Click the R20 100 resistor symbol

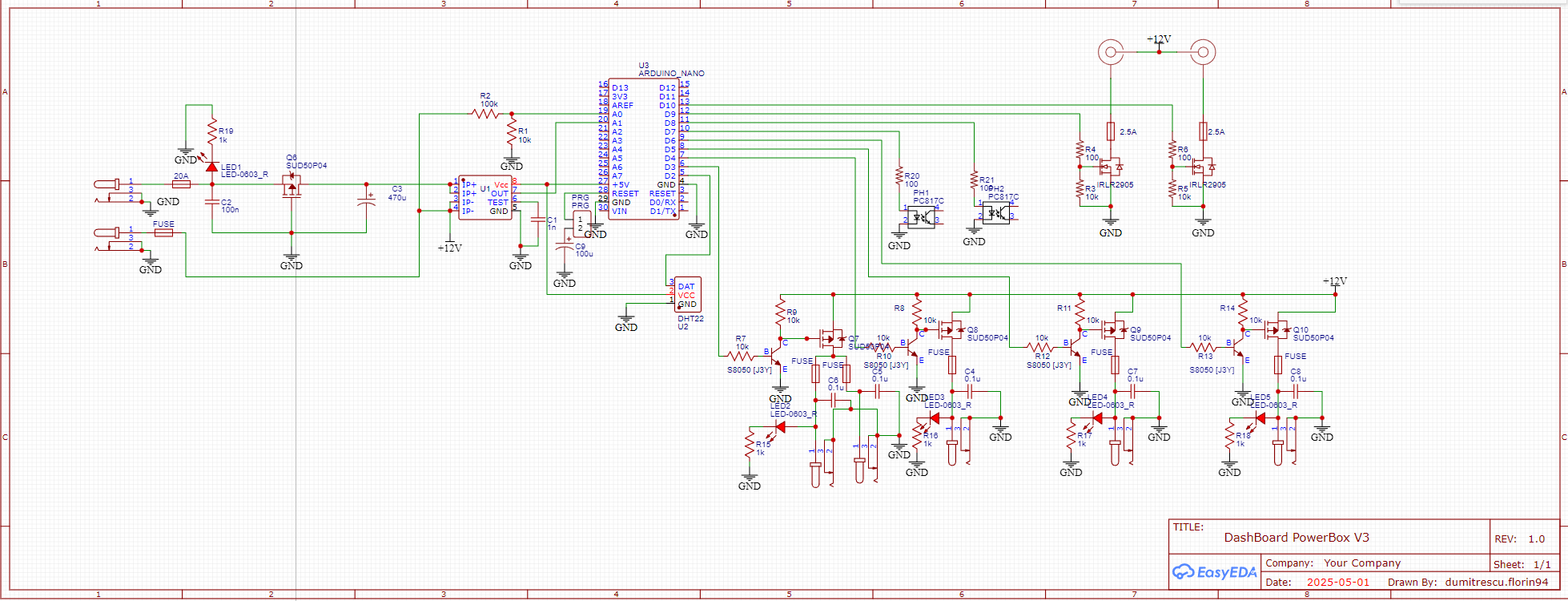[899, 176]
